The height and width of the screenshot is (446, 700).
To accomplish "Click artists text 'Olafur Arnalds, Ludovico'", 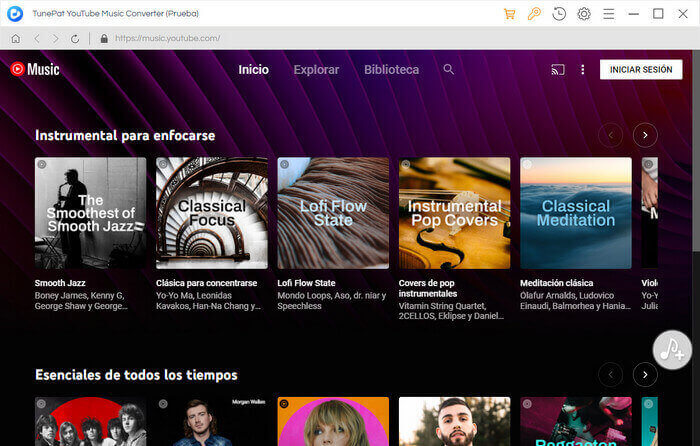I will [567, 296].
